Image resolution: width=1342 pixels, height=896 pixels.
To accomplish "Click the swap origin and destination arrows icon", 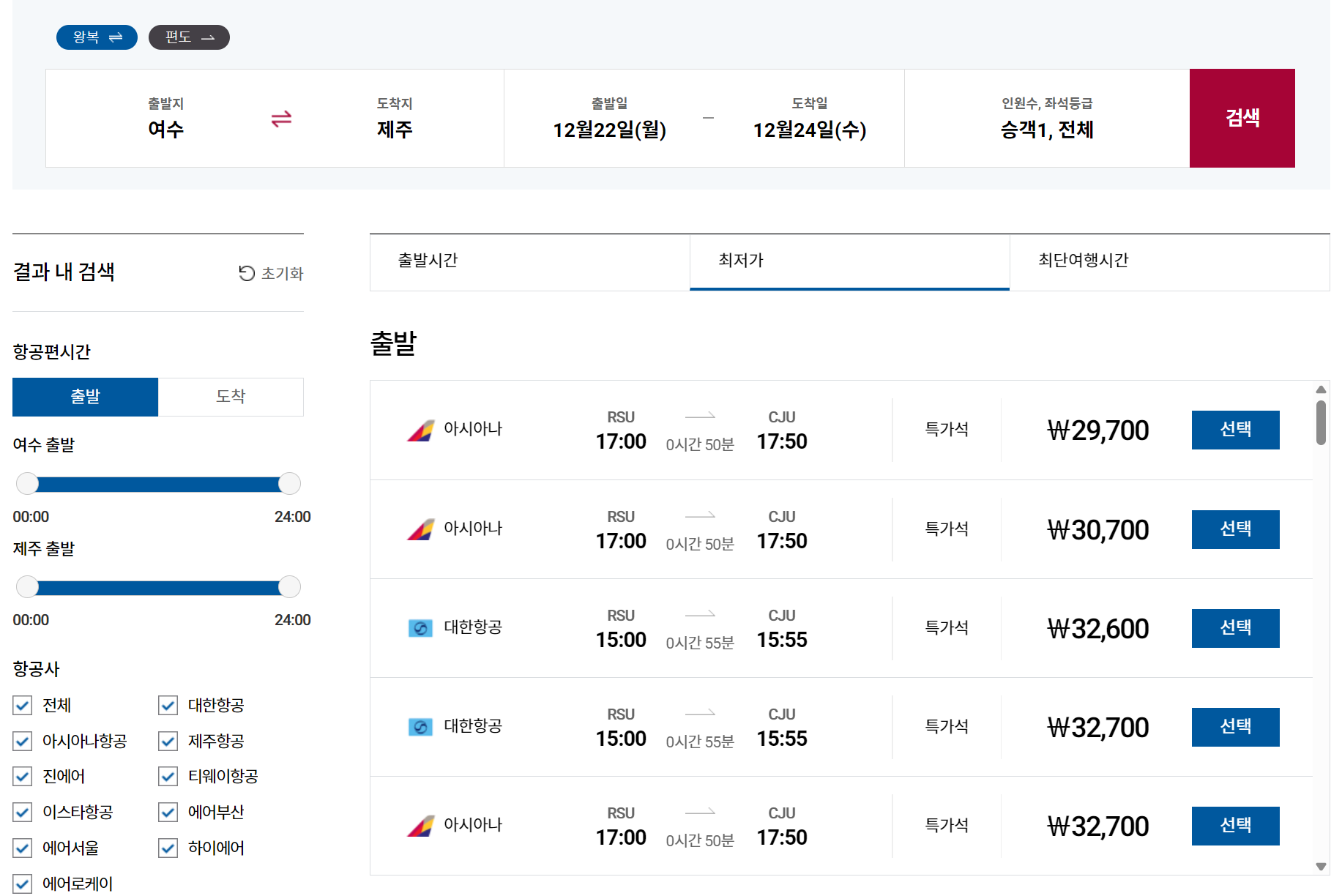I will 281,119.
